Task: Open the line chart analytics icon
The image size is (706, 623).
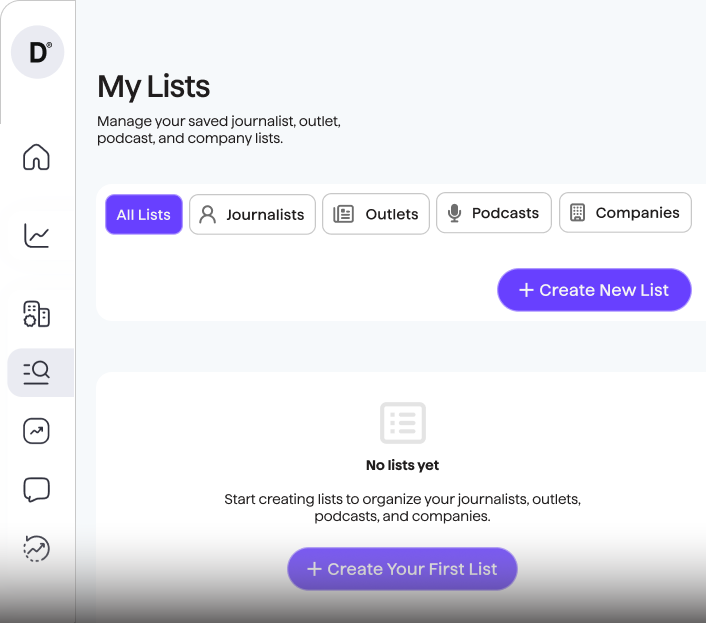Action: tap(37, 235)
